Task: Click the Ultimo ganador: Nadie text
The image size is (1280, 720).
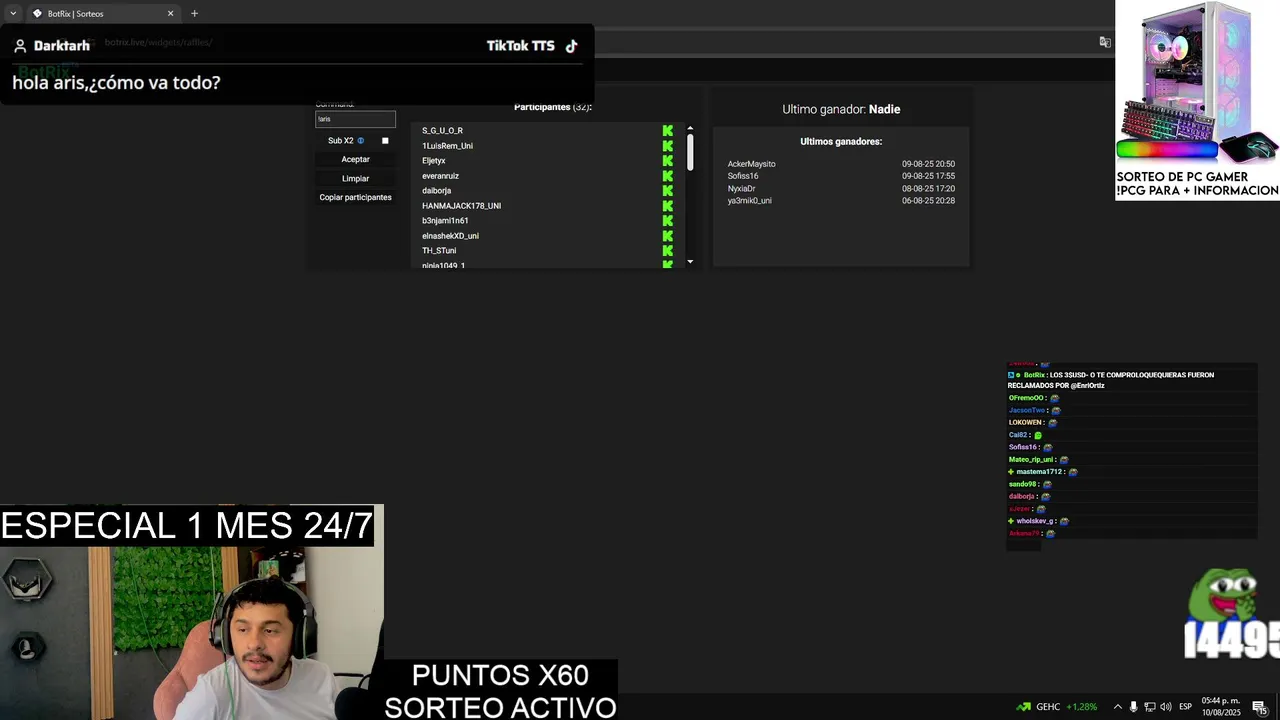Action: [841, 109]
